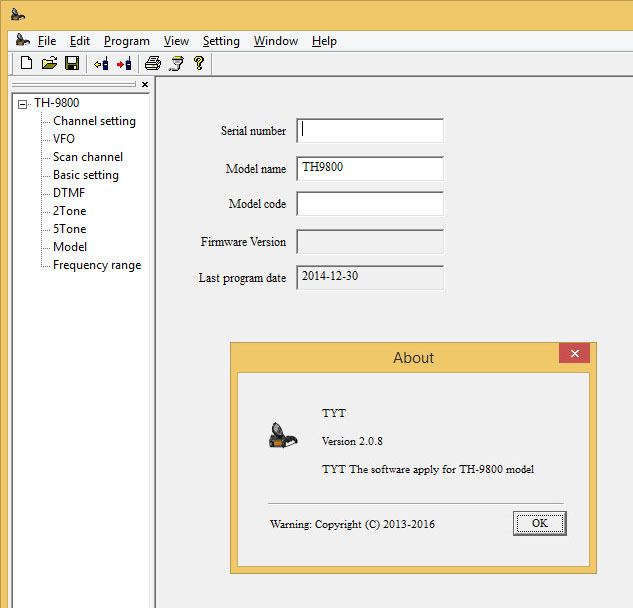Image resolution: width=633 pixels, height=608 pixels.
Task: Open the Edit menu
Action: 80,41
